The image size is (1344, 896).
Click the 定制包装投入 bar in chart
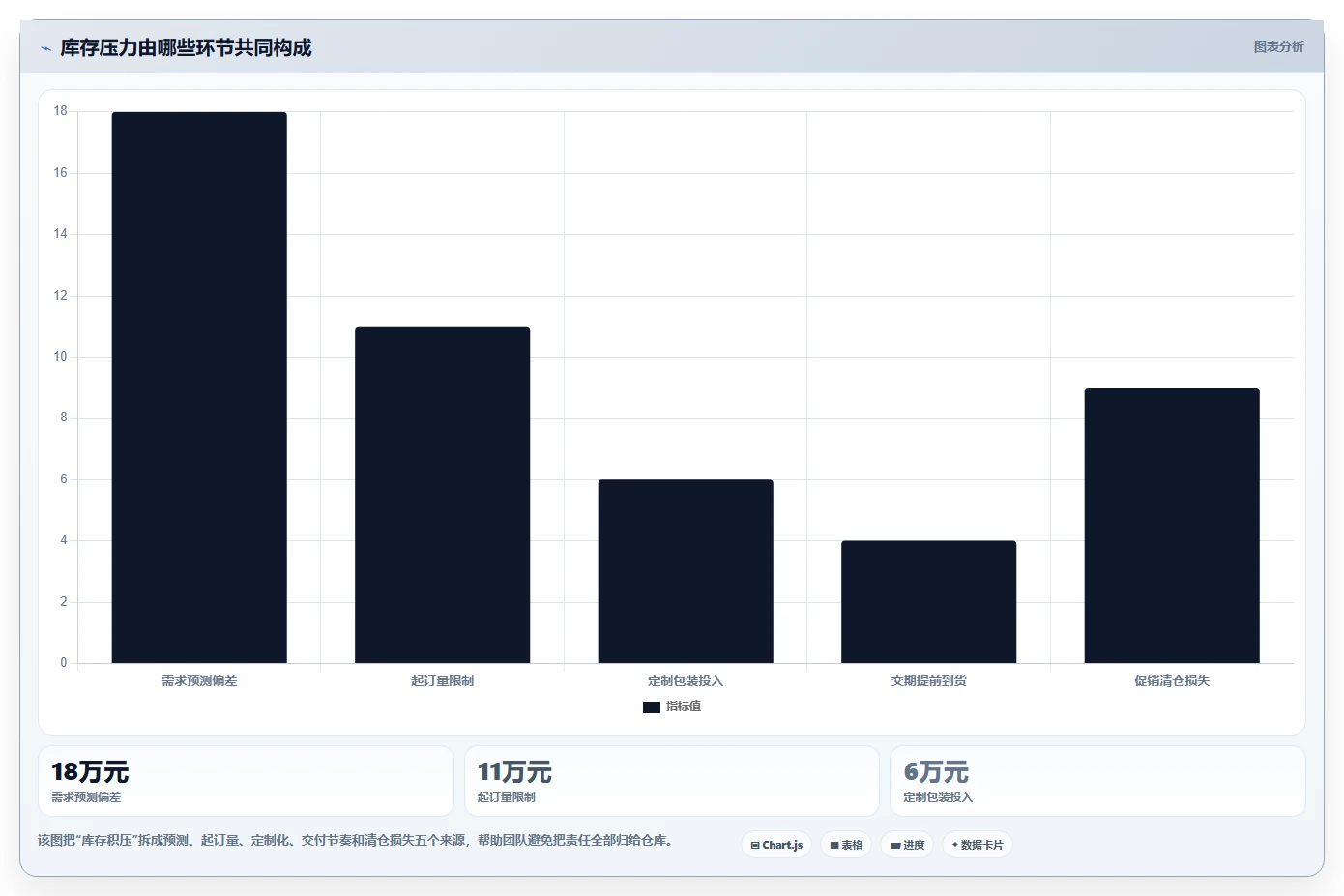(686, 571)
